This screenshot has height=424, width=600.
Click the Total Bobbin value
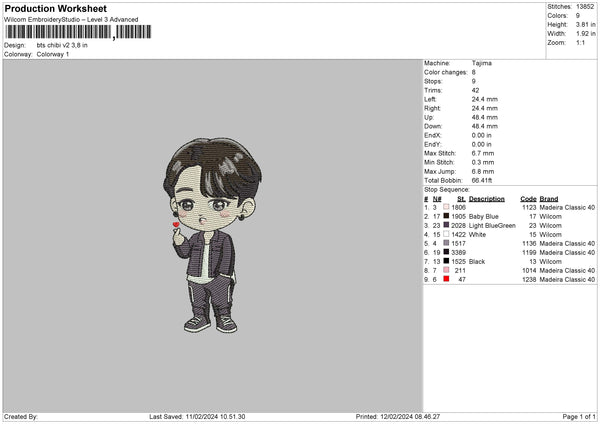click(482, 180)
